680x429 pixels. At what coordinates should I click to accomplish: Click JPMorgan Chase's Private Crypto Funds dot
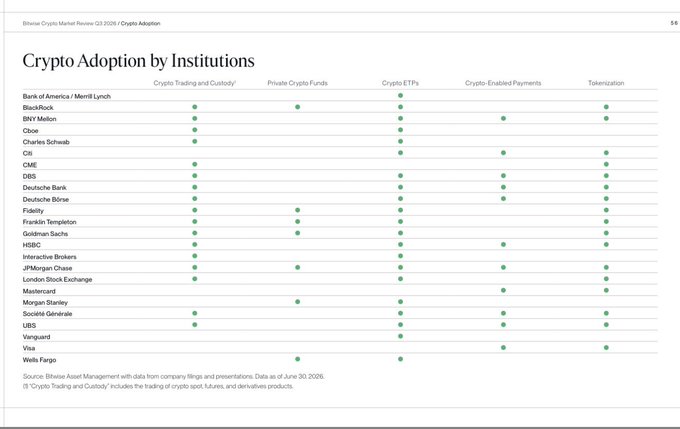click(298, 267)
